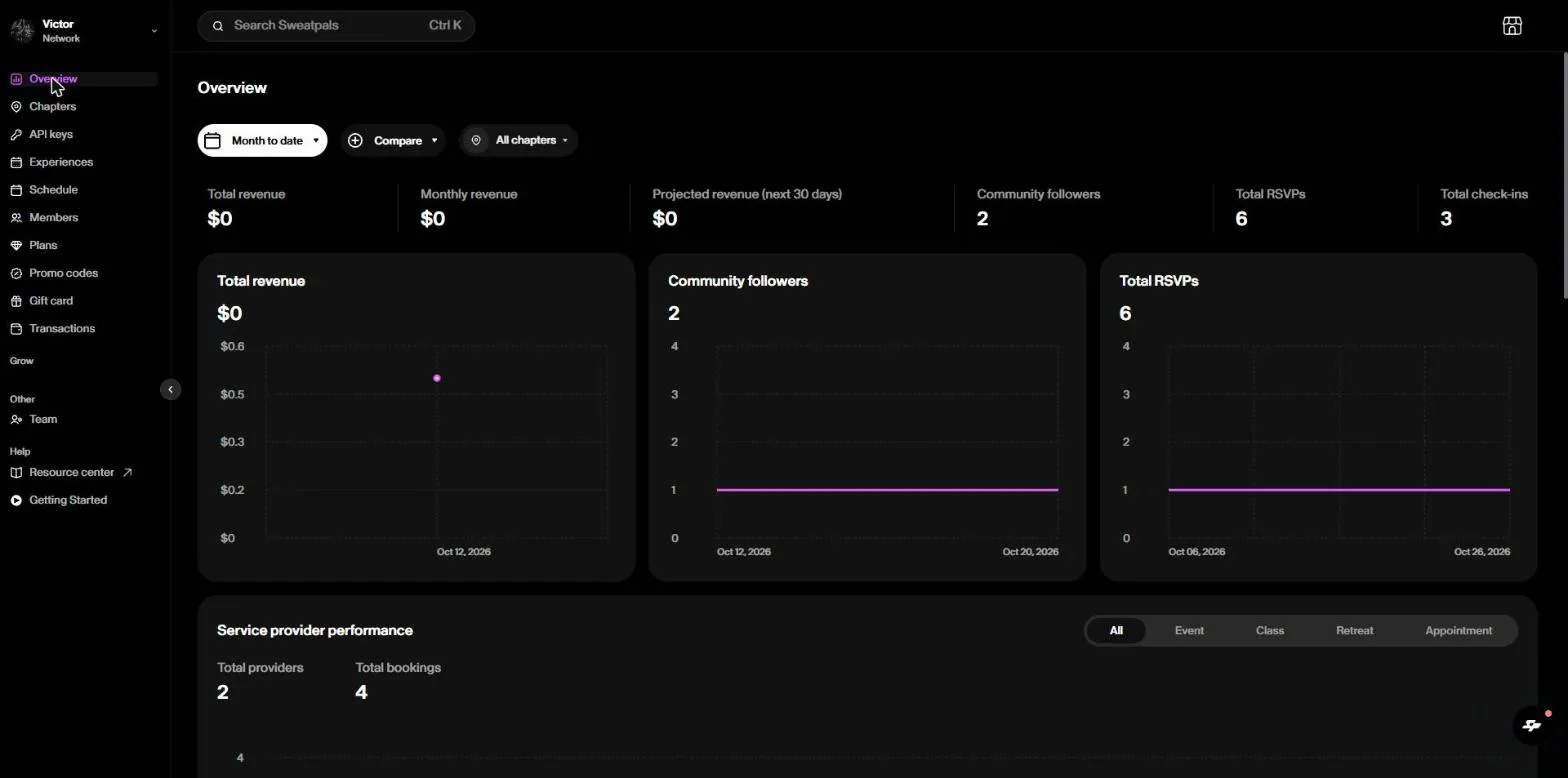Open the storefront icon at top right

(1512, 26)
